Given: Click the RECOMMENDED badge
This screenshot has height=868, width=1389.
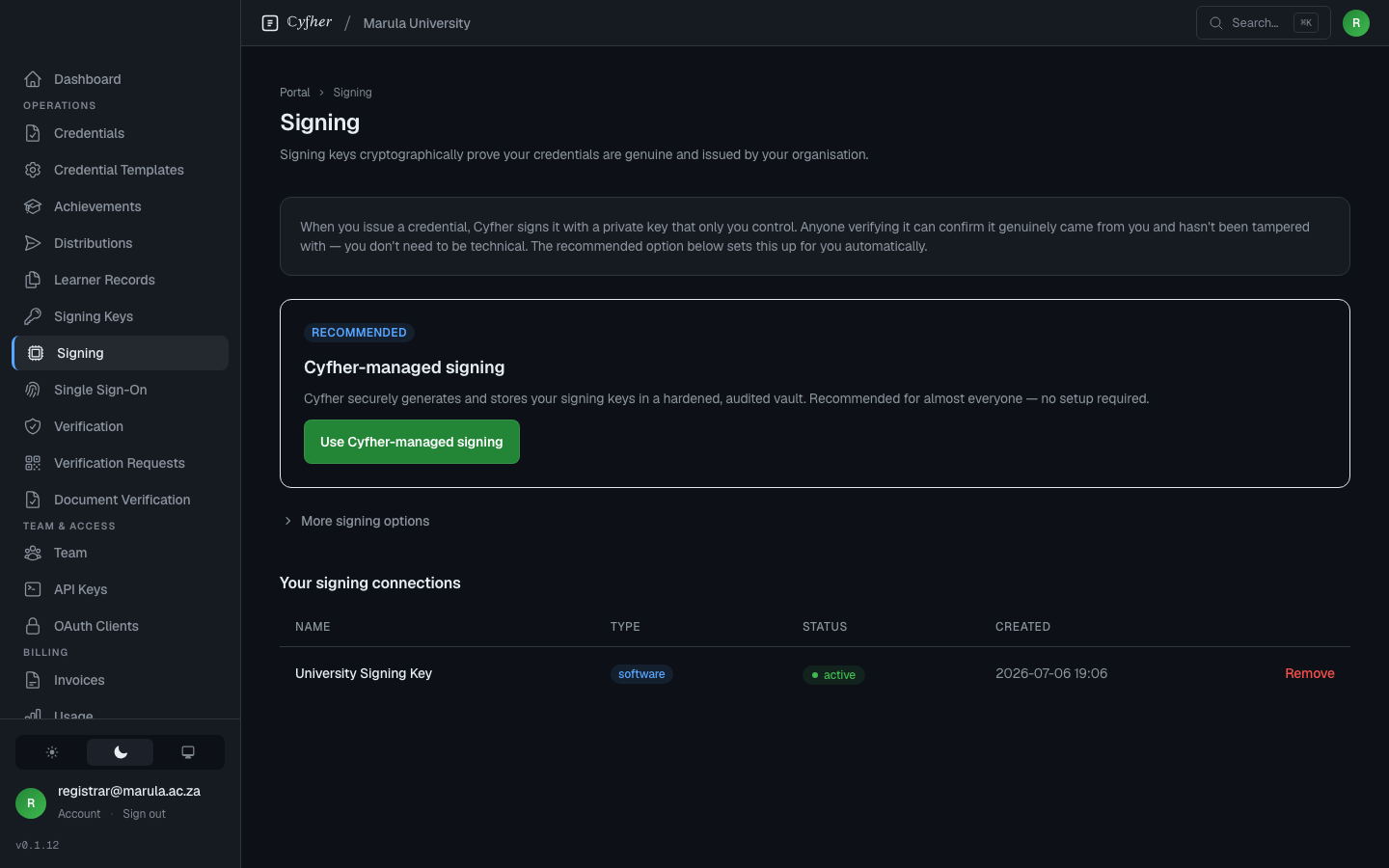Looking at the screenshot, I should coord(359,333).
